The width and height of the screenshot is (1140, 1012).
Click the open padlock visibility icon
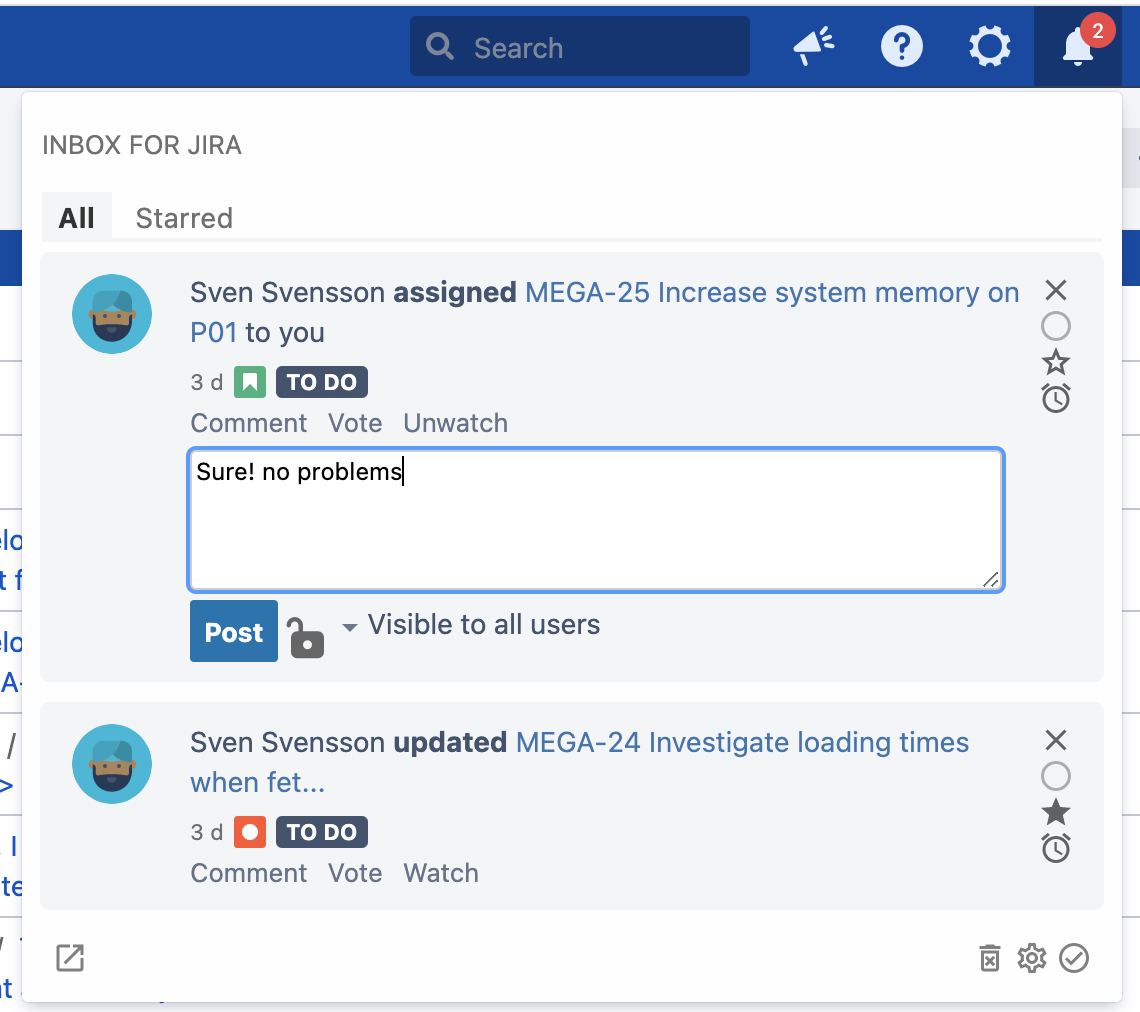point(305,638)
